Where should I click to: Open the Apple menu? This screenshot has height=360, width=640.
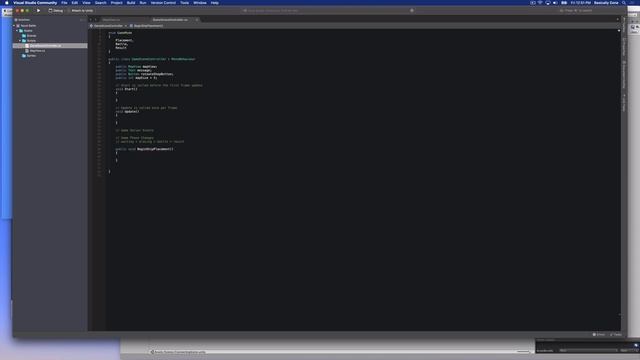(7, 2)
